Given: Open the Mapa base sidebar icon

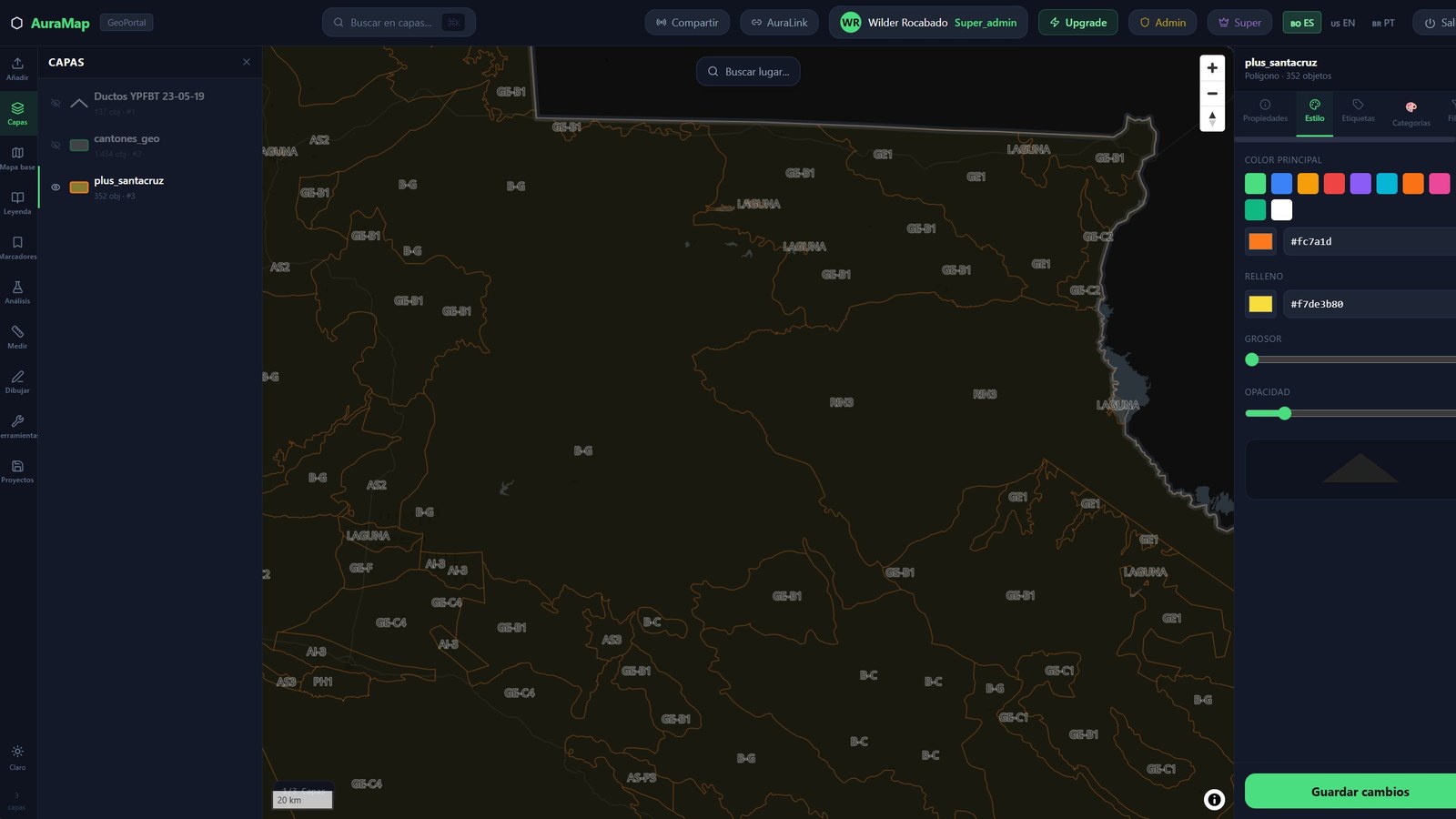Looking at the screenshot, I should [17, 157].
